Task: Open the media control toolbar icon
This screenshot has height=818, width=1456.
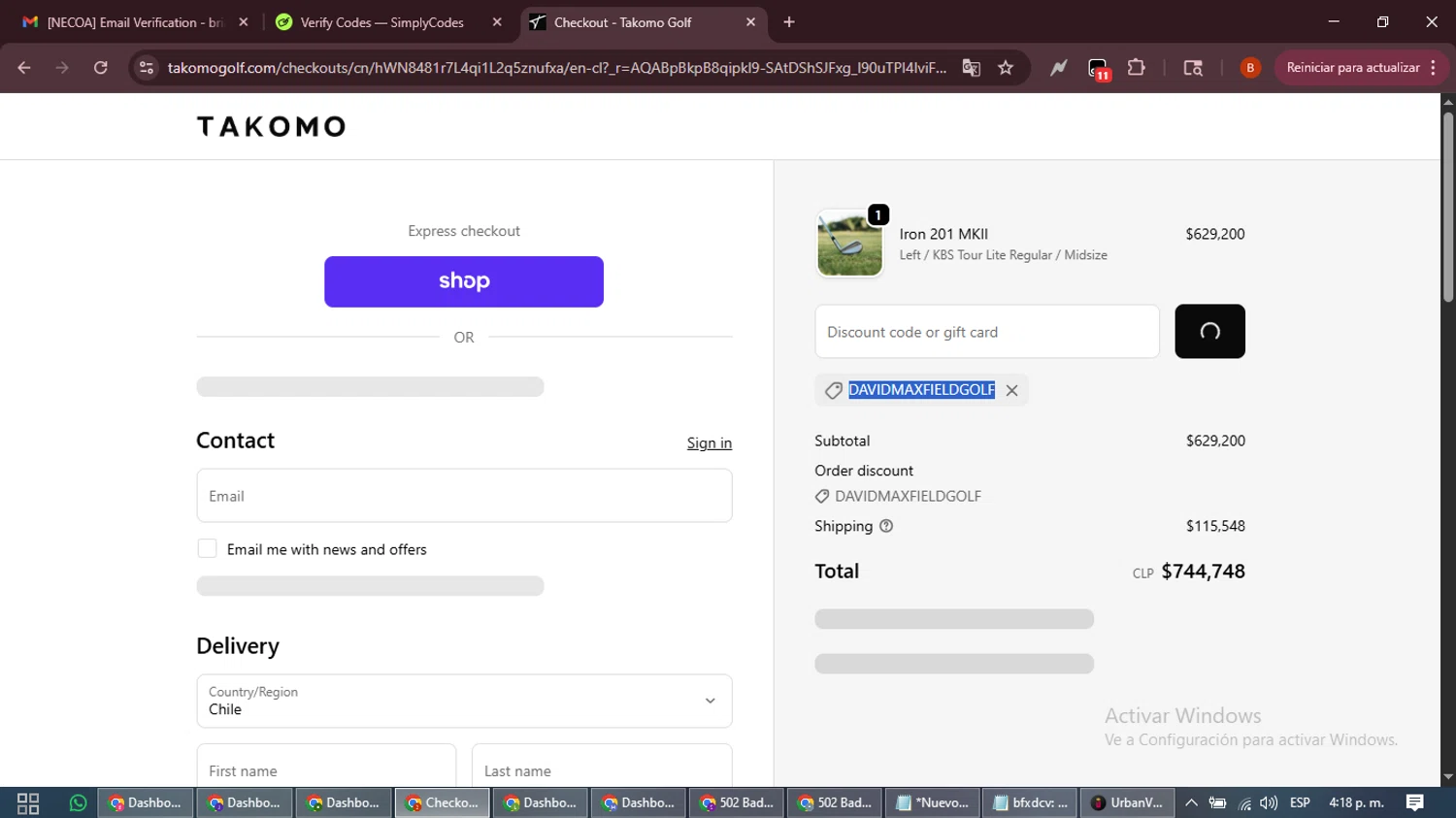Action: tap(1193, 68)
